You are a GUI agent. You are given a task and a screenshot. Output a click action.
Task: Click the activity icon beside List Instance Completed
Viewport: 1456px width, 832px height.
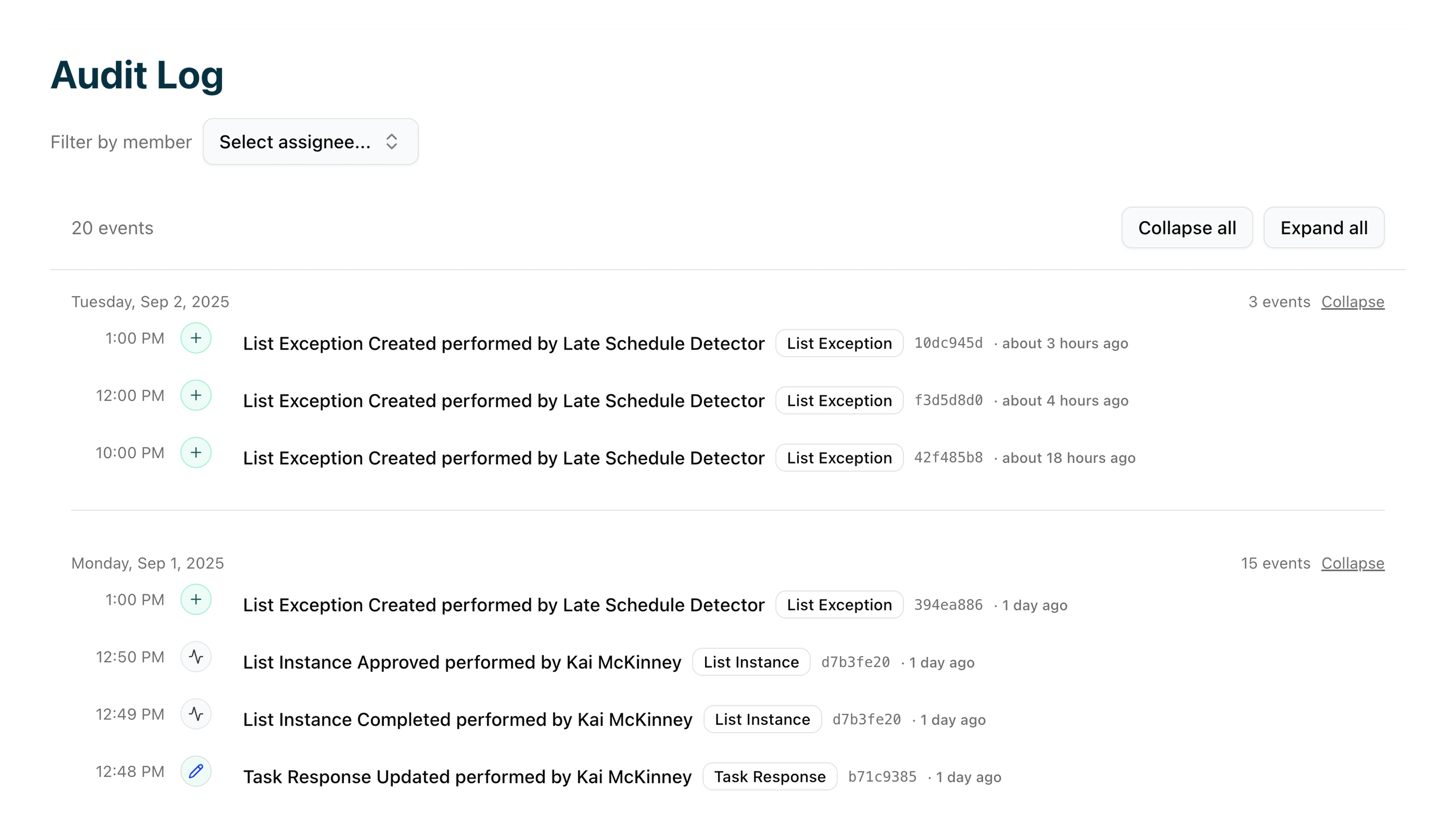point(196,714)
